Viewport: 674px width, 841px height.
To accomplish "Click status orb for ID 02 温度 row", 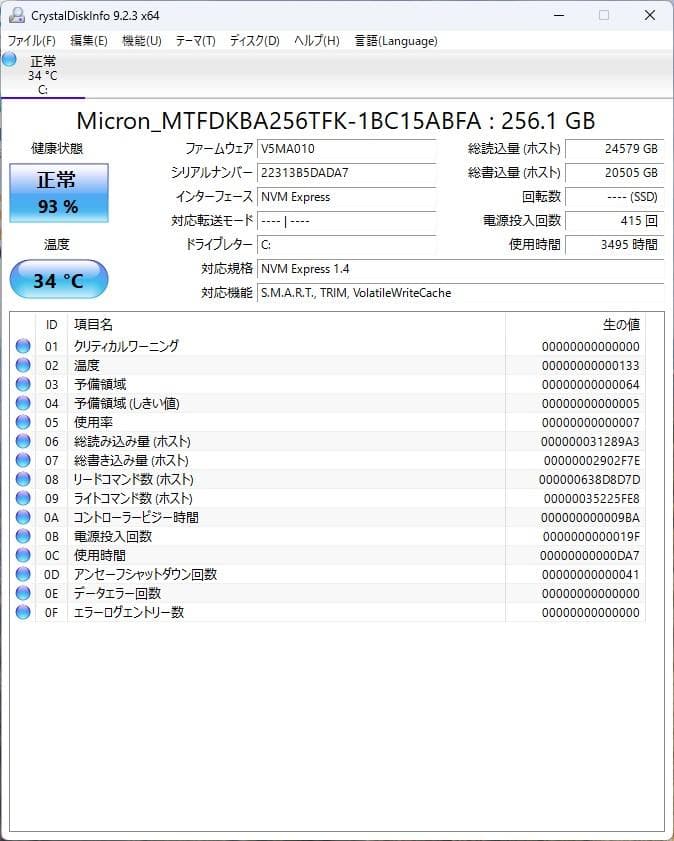I will [x=23, y=365].
